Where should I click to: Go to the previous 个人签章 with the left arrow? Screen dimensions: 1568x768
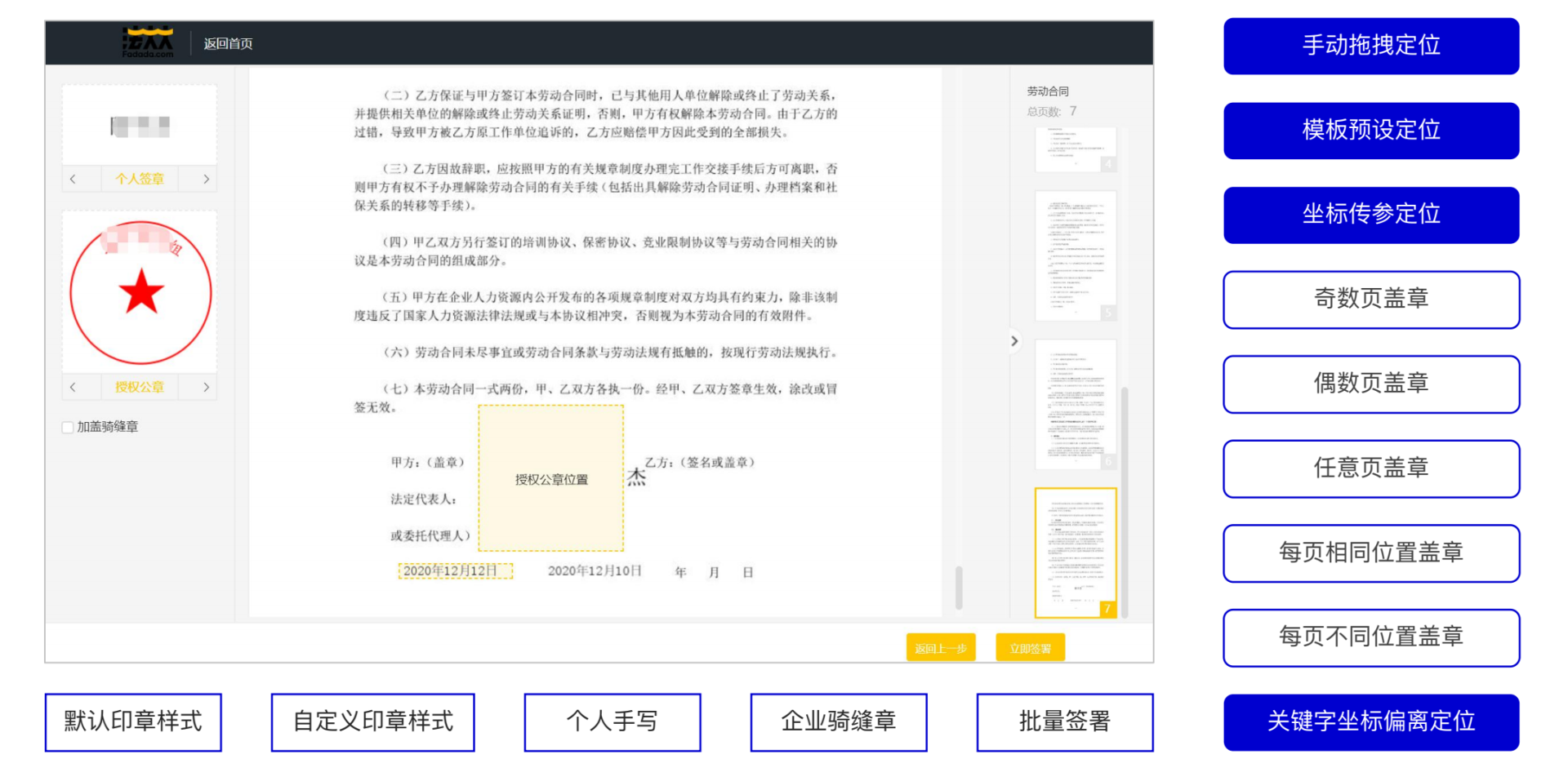pyautogui.click(x=73, y=179)
